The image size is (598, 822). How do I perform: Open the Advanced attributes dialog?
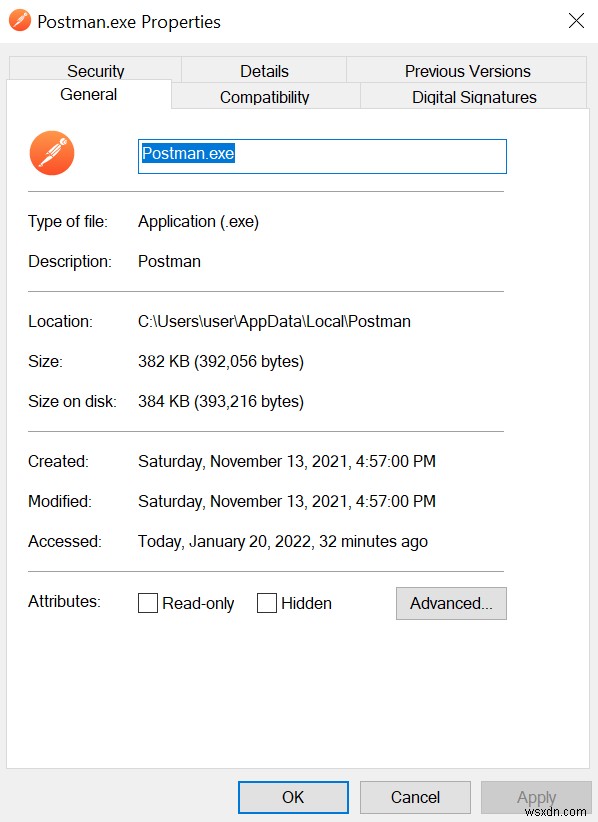(x=451, y=603)
